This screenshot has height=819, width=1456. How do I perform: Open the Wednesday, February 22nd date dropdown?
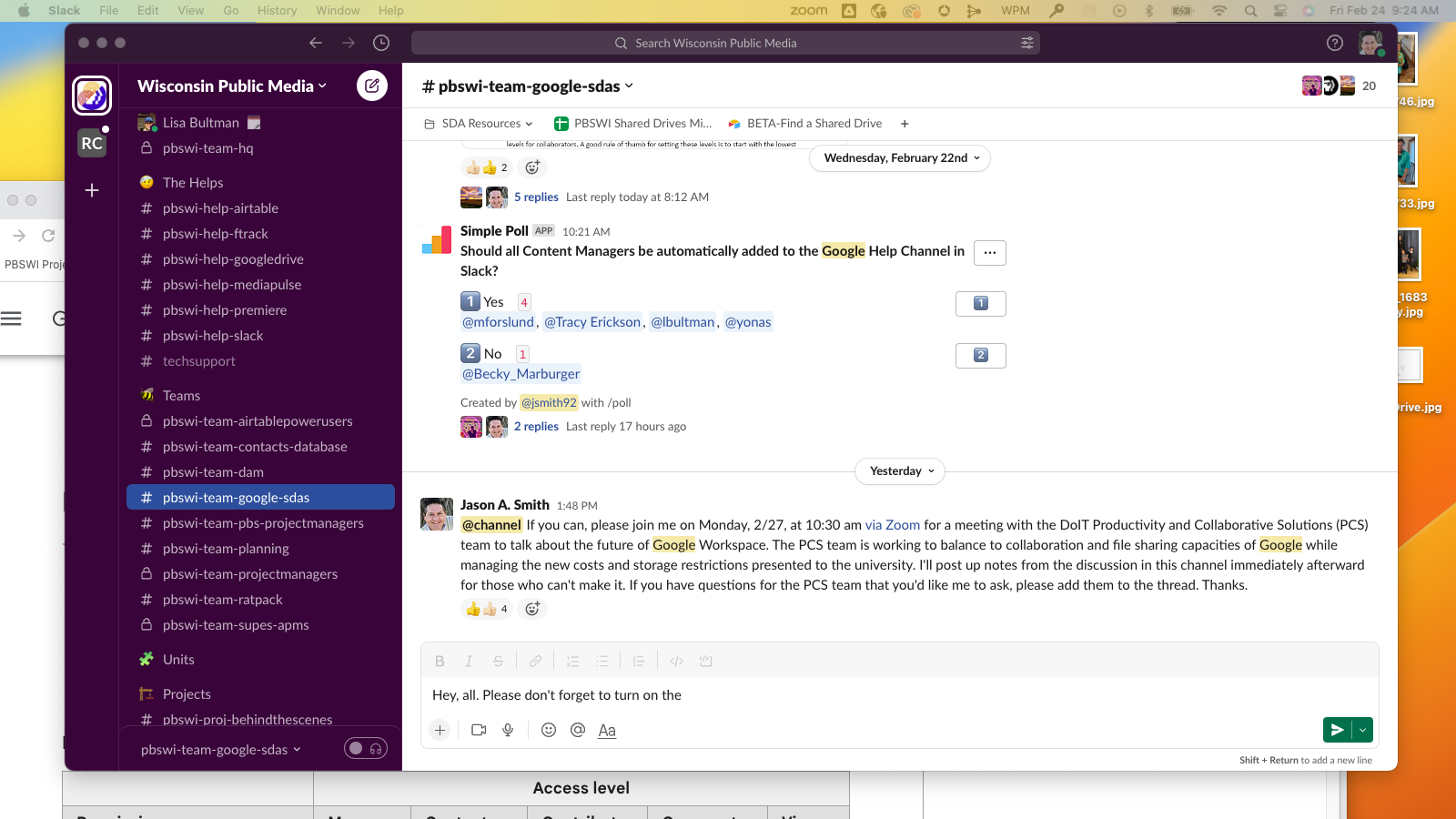900,158
